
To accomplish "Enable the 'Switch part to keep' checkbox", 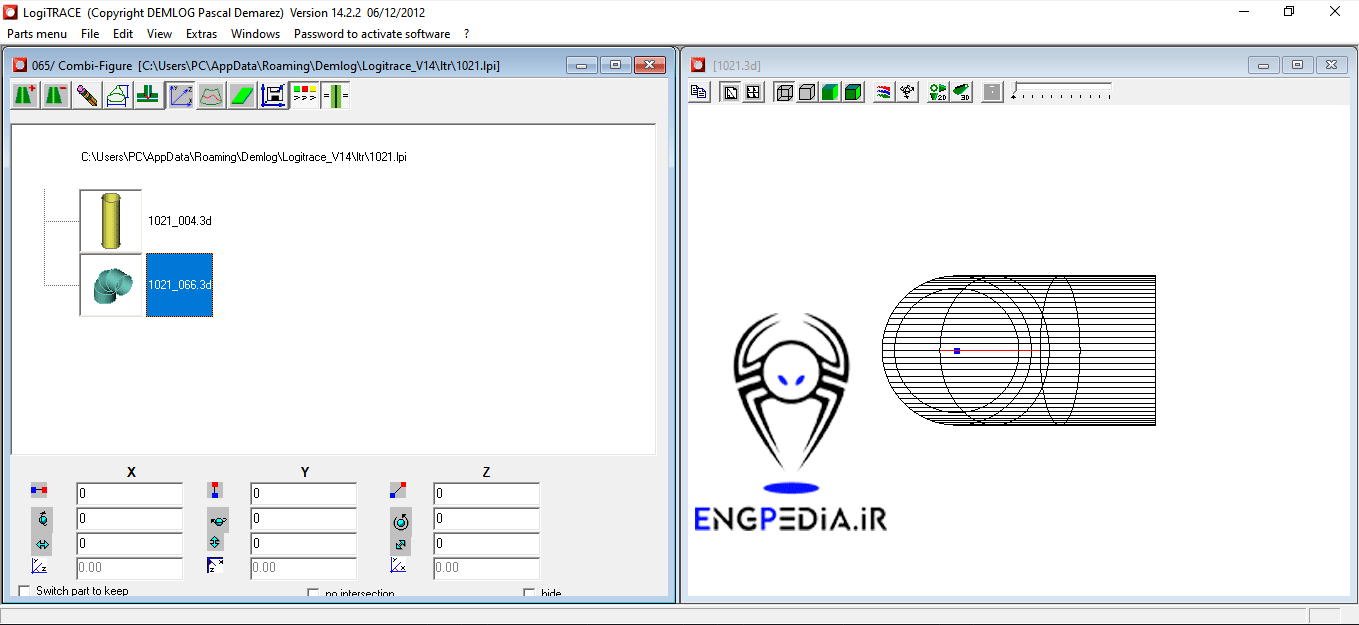I will pyautogui.click(x=25, y=591).
